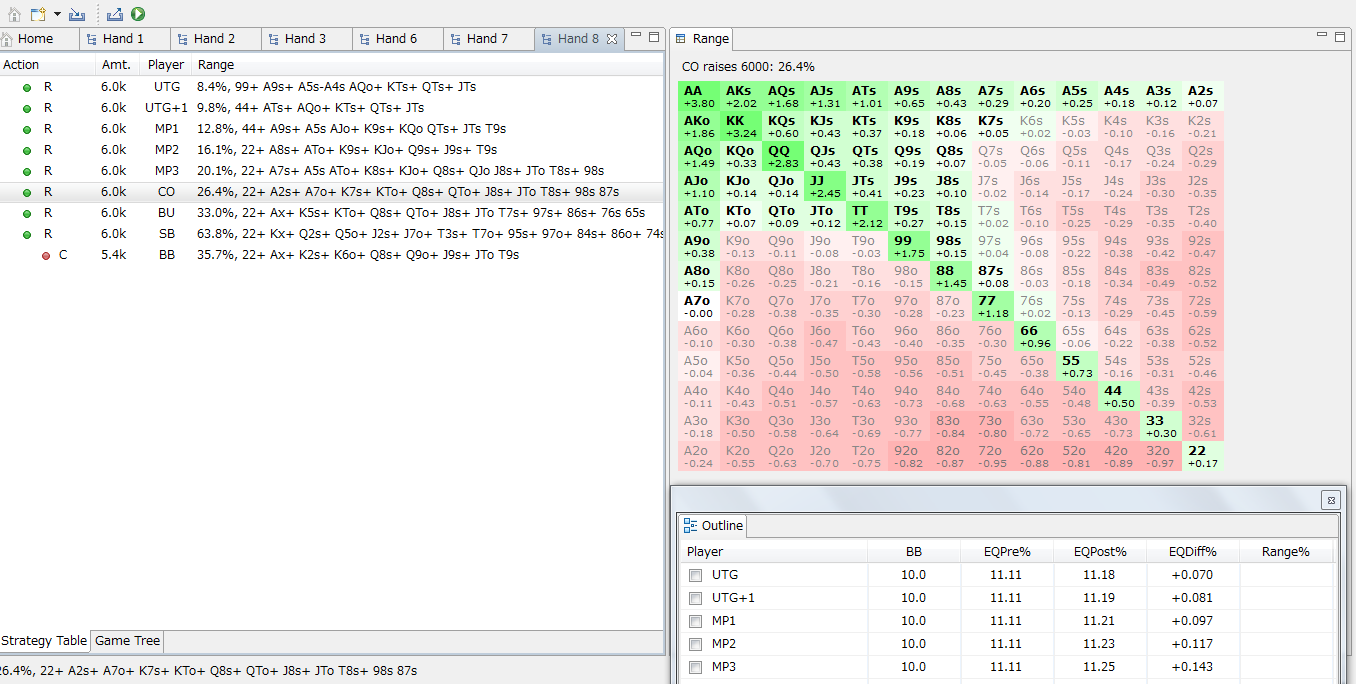Enable the MP1 player checkbox

695,621
